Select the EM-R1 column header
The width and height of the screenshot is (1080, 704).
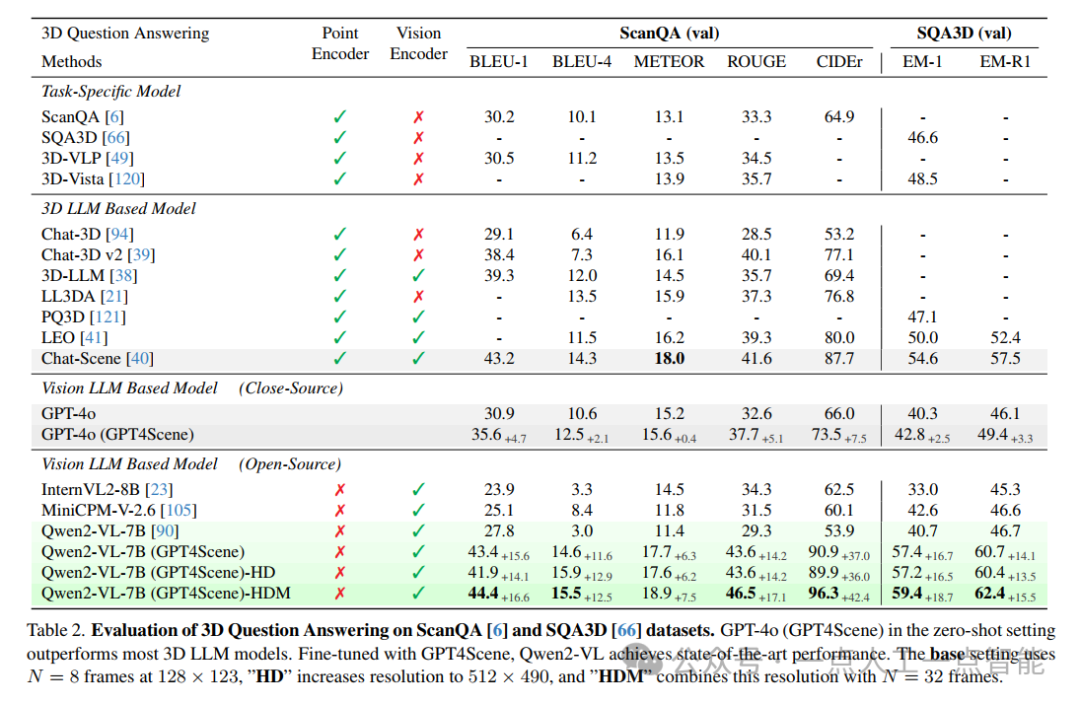coord(1005,61)
